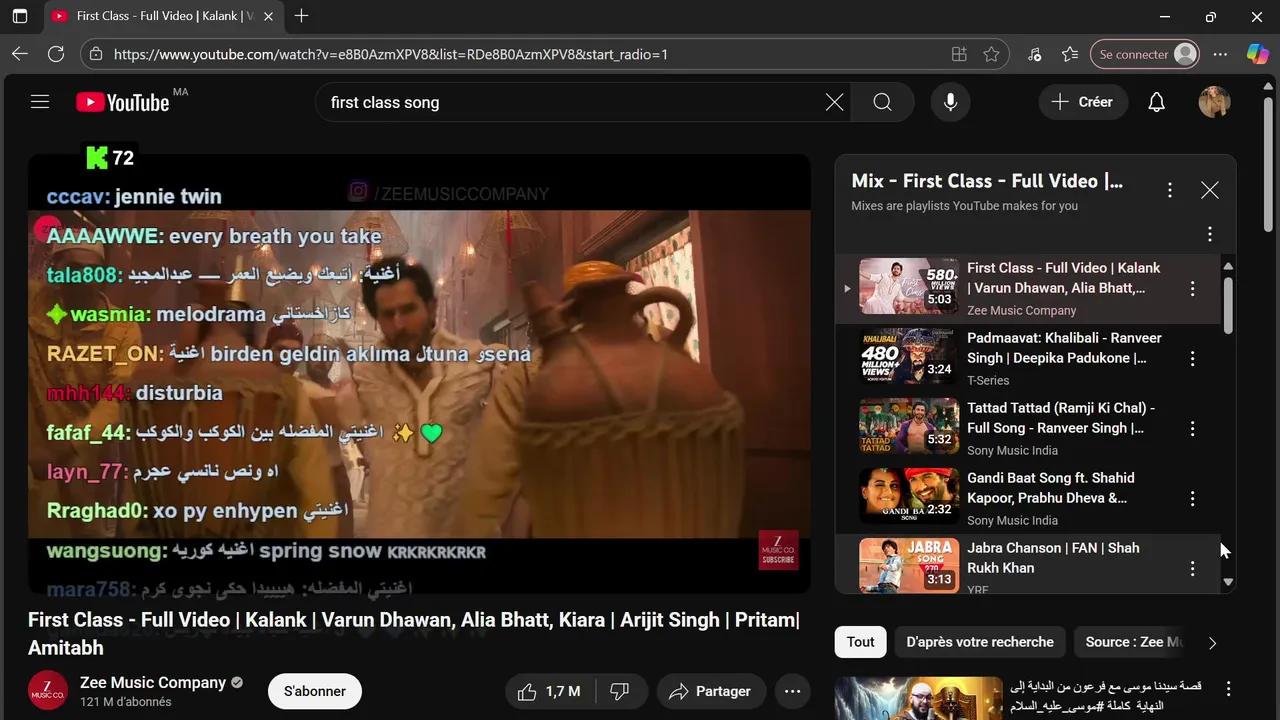
Task: Add this page to favorites with the star icon
Action: click(x=991, y=54)
